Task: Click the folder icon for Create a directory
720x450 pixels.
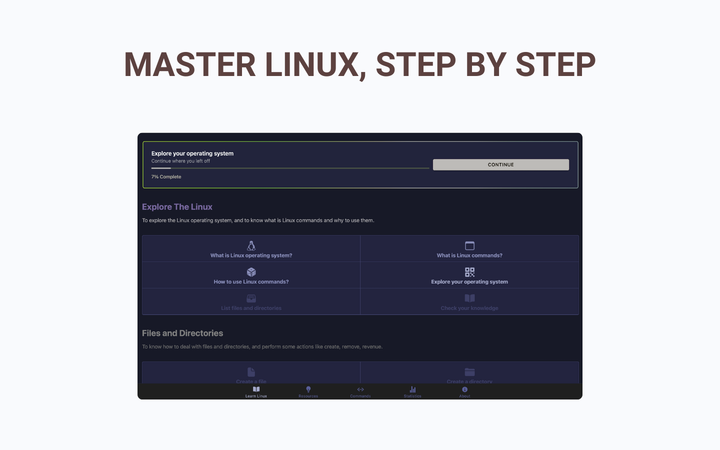Action: 469,372
